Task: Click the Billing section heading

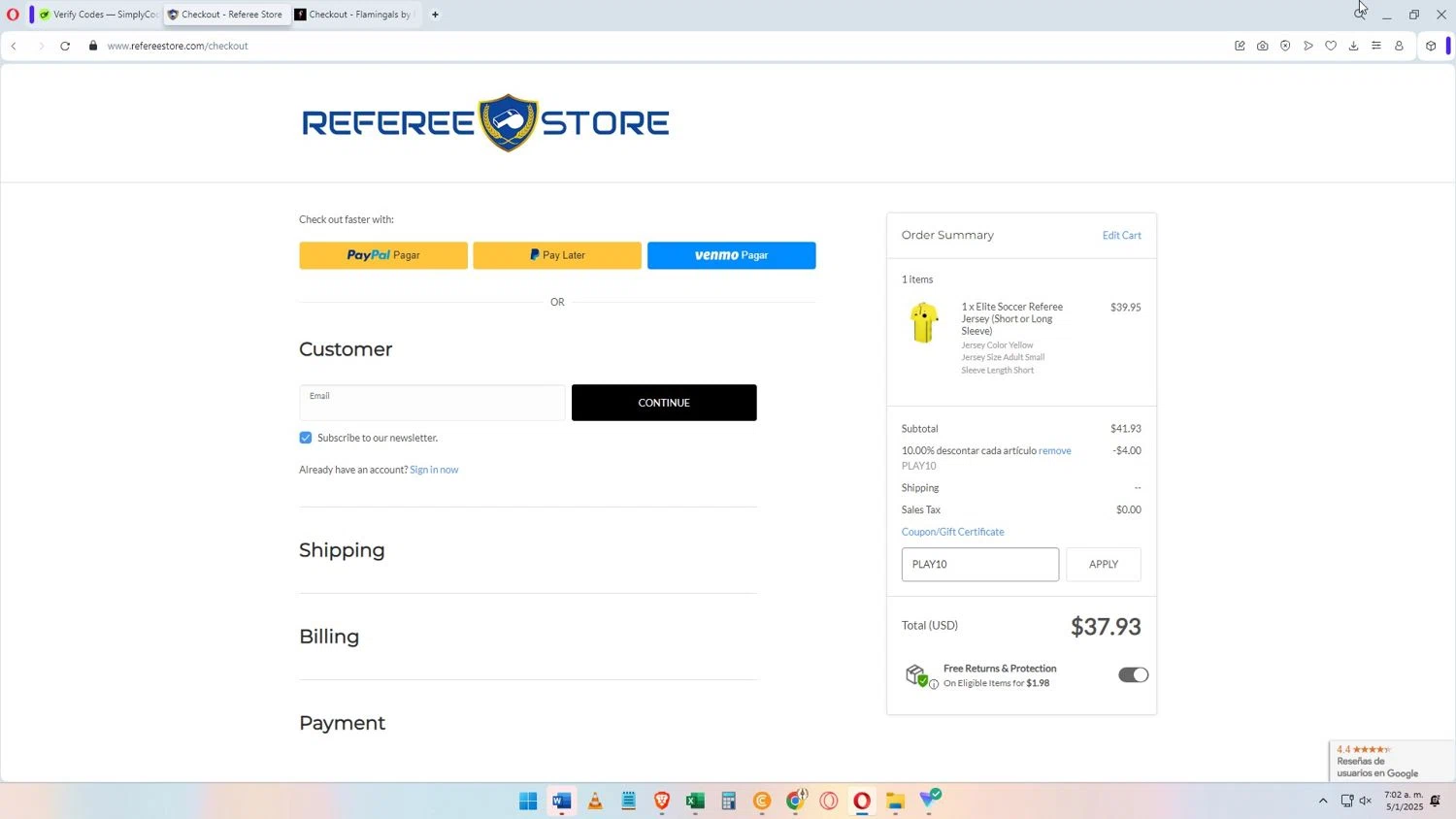Action: tap(329, 637)
